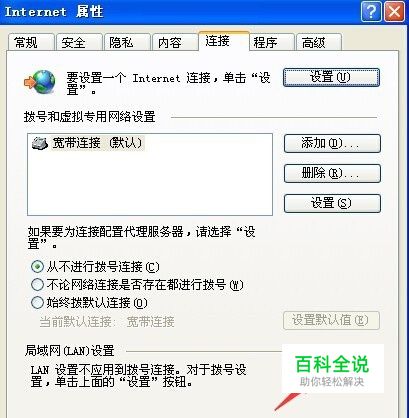Click the 设置(S) button
Viewport: 409px width, 418px height.
(332, 203)
